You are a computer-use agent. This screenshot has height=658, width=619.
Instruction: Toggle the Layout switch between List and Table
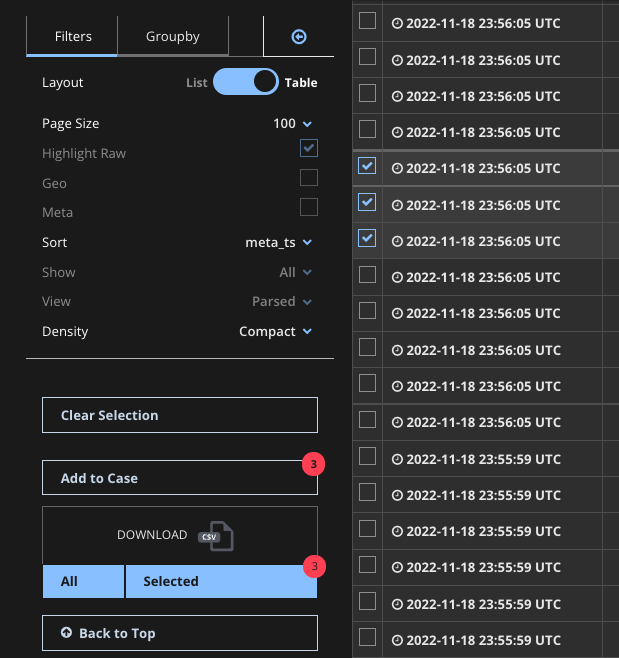click(246, 82)
